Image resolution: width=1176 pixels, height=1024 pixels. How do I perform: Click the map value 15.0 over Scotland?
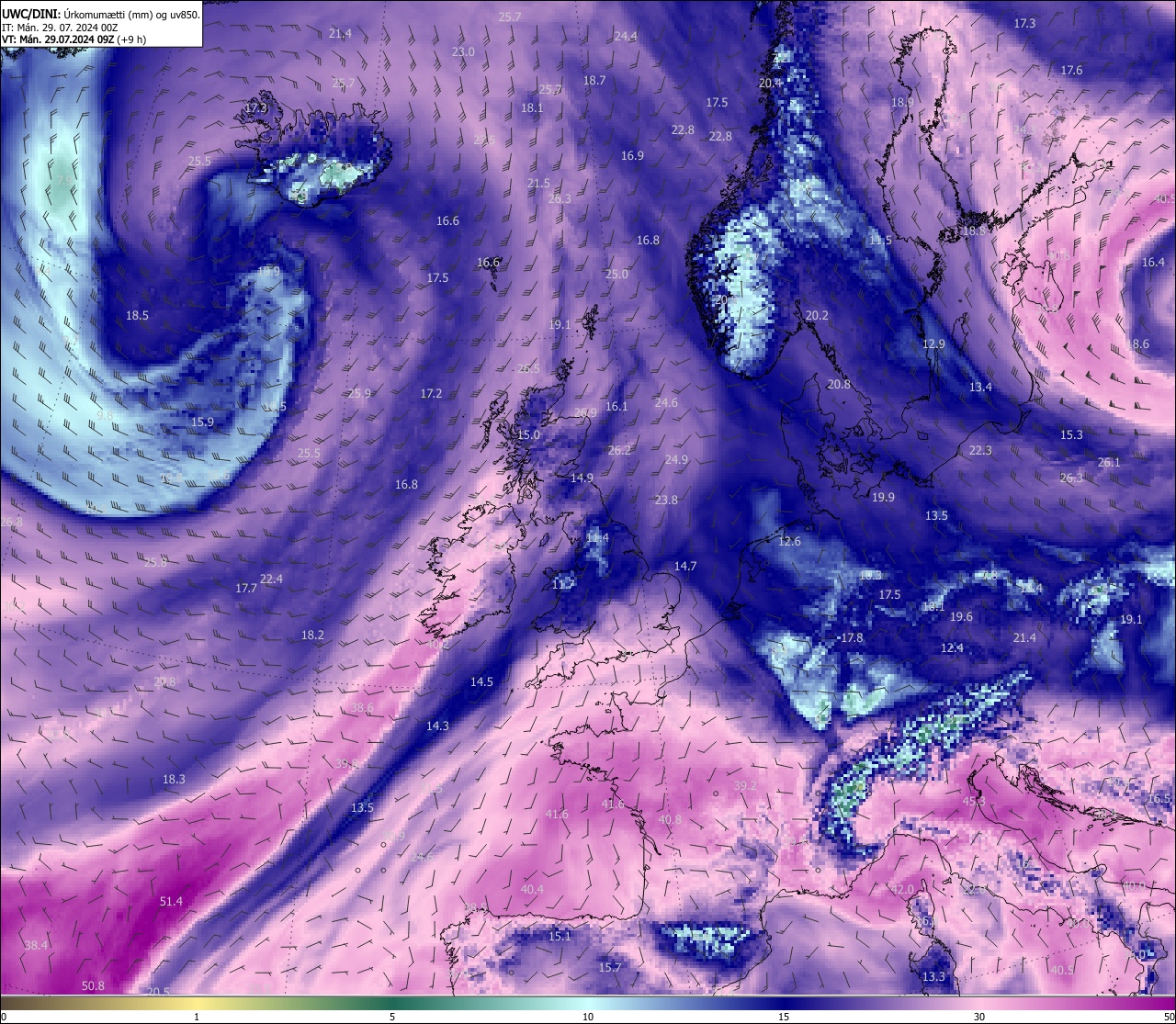(528, 434)
